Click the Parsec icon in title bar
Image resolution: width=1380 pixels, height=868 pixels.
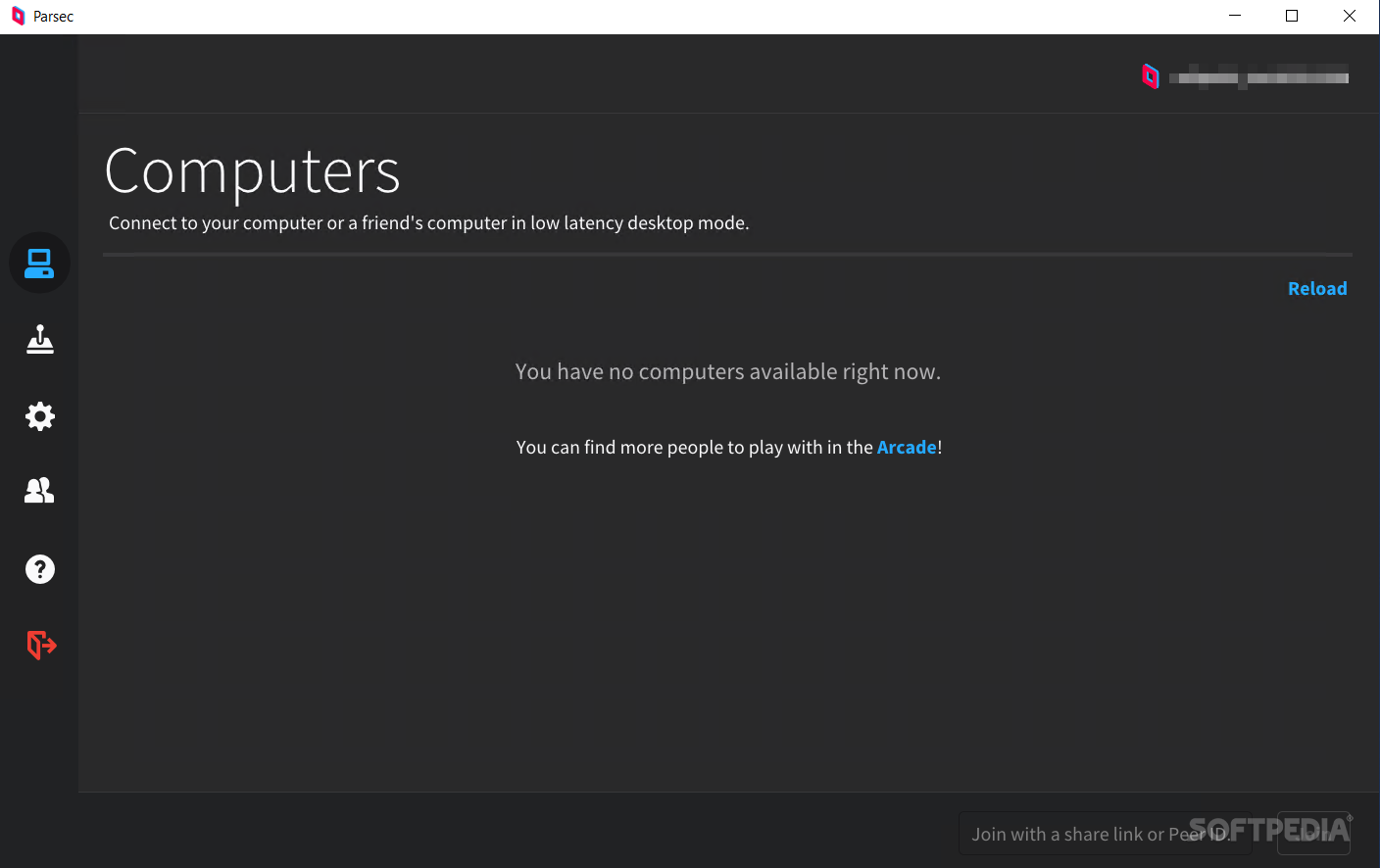point(18,16)
